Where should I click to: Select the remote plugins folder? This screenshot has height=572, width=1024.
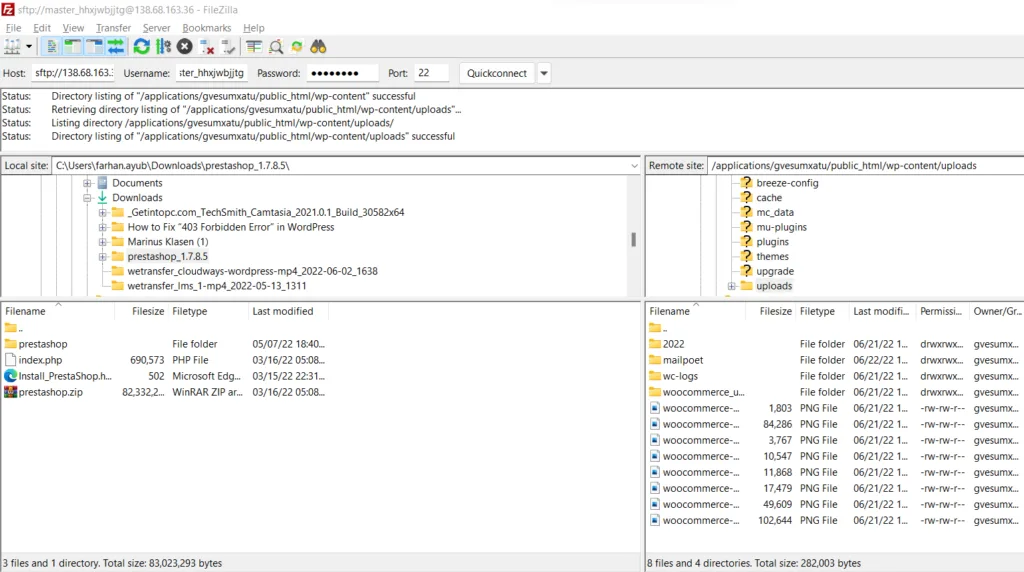[x=772, y=242]
